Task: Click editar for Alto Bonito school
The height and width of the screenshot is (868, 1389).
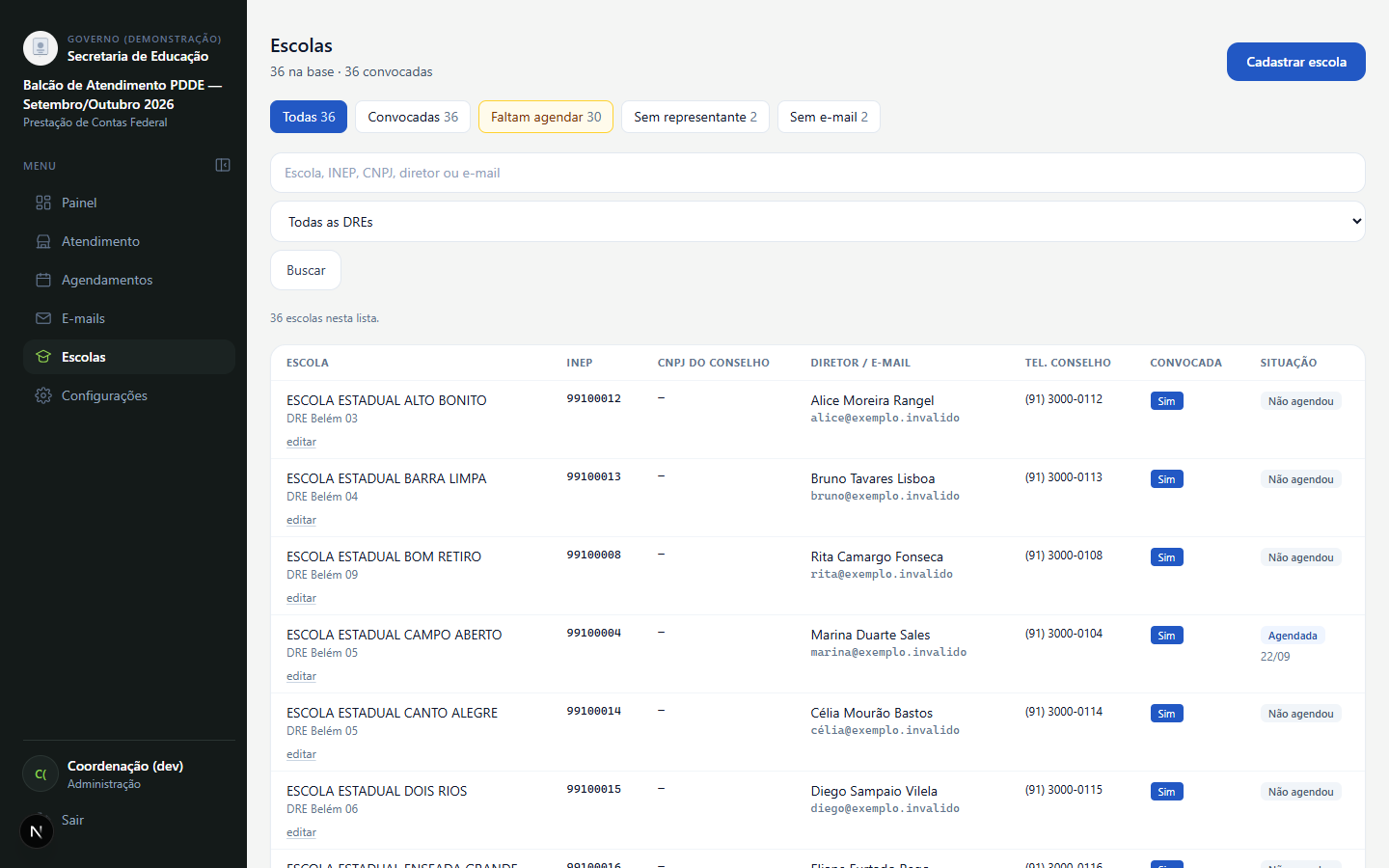Action: pyautogui.click(x=301, y=442)
